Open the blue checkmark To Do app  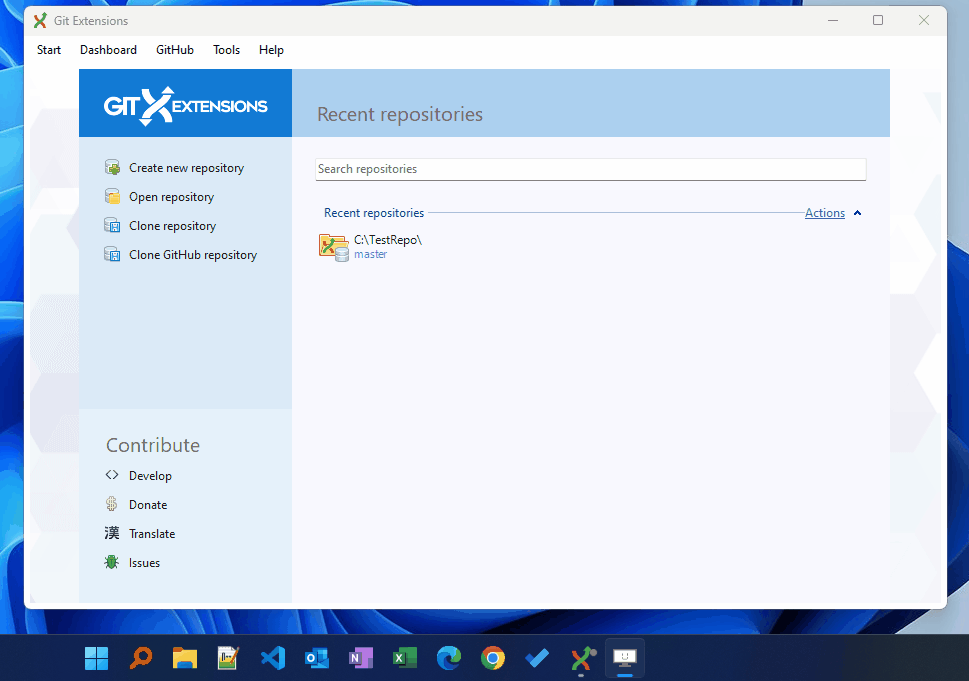537,659
